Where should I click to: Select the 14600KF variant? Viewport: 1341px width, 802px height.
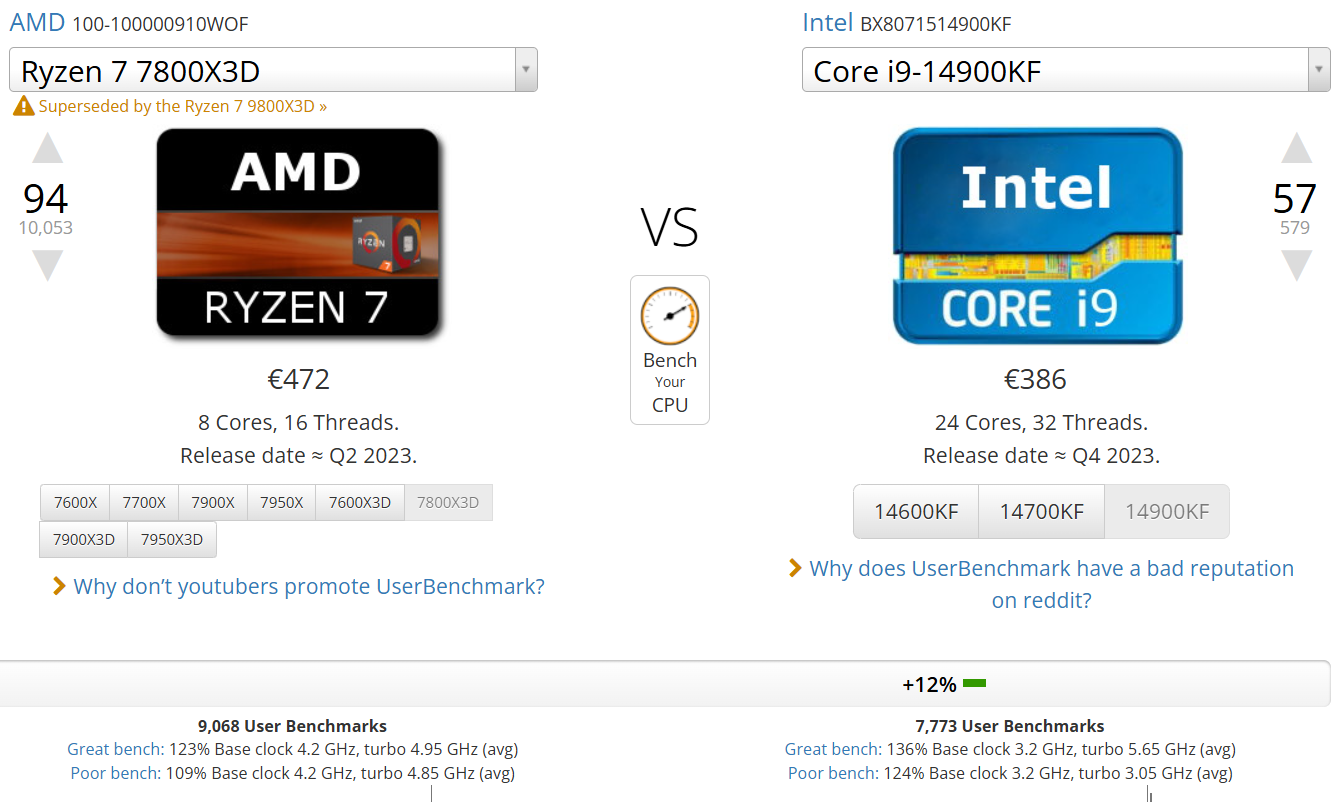click(x=916, y=512)
